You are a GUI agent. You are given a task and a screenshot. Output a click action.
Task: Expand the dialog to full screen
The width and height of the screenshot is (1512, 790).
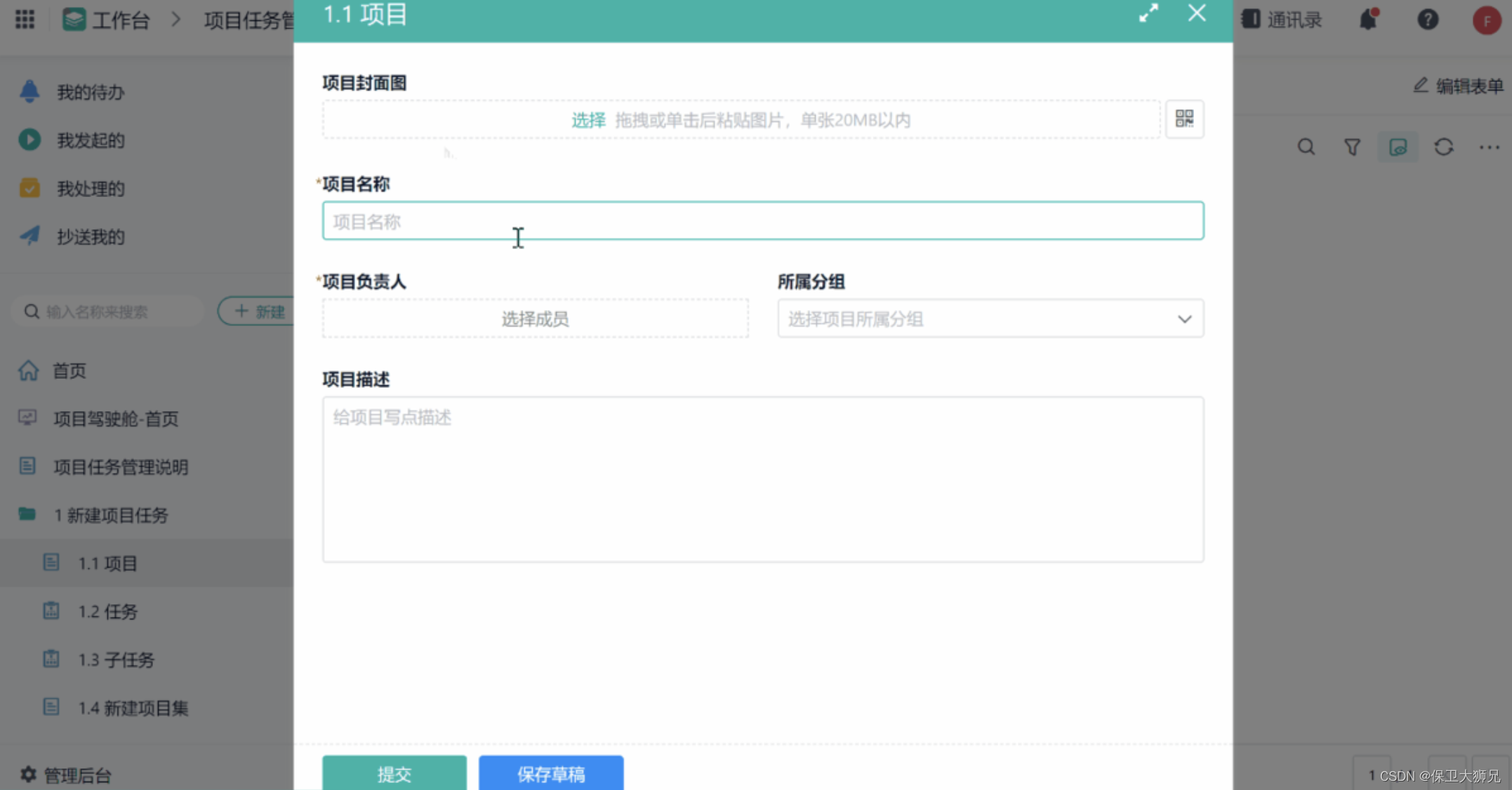1148,13
